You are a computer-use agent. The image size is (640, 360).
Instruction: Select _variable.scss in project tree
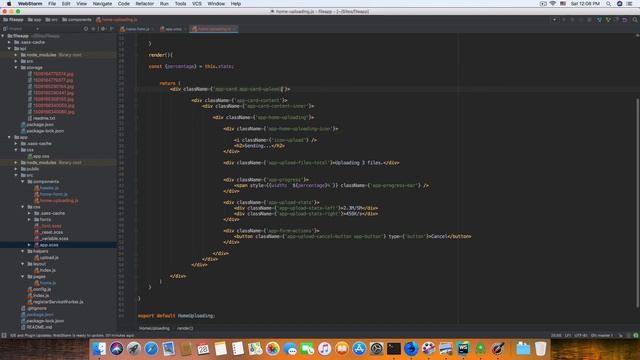51,238
